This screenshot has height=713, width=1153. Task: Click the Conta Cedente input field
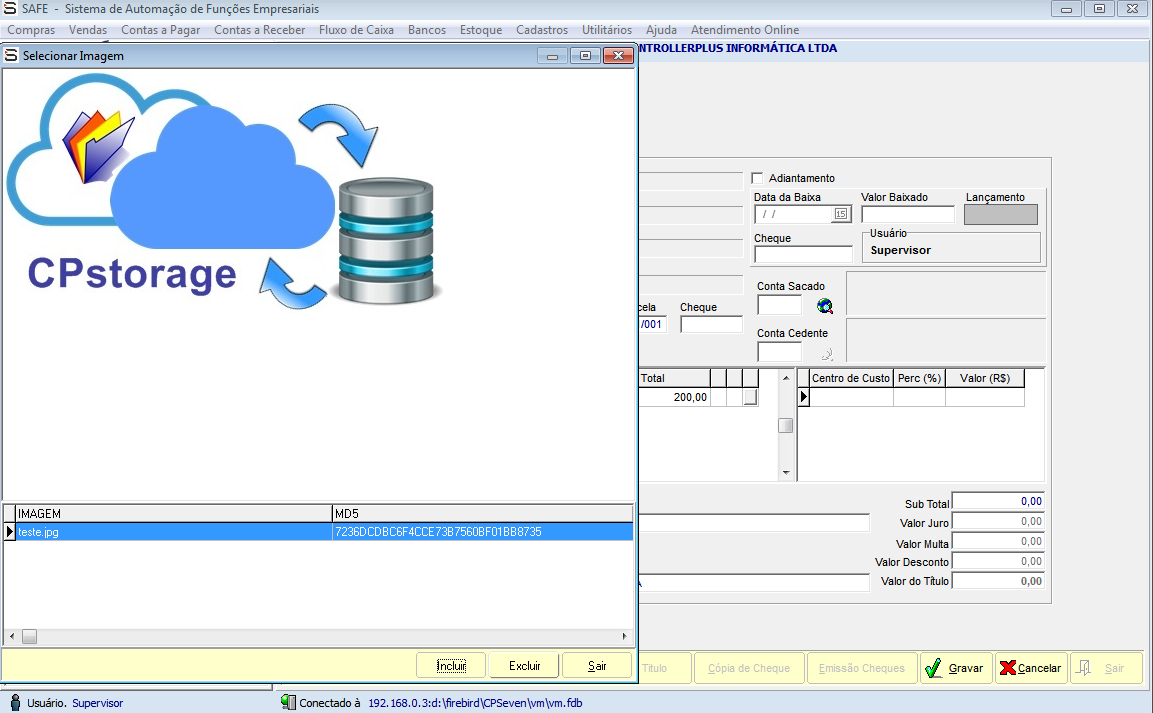point(779,352)
